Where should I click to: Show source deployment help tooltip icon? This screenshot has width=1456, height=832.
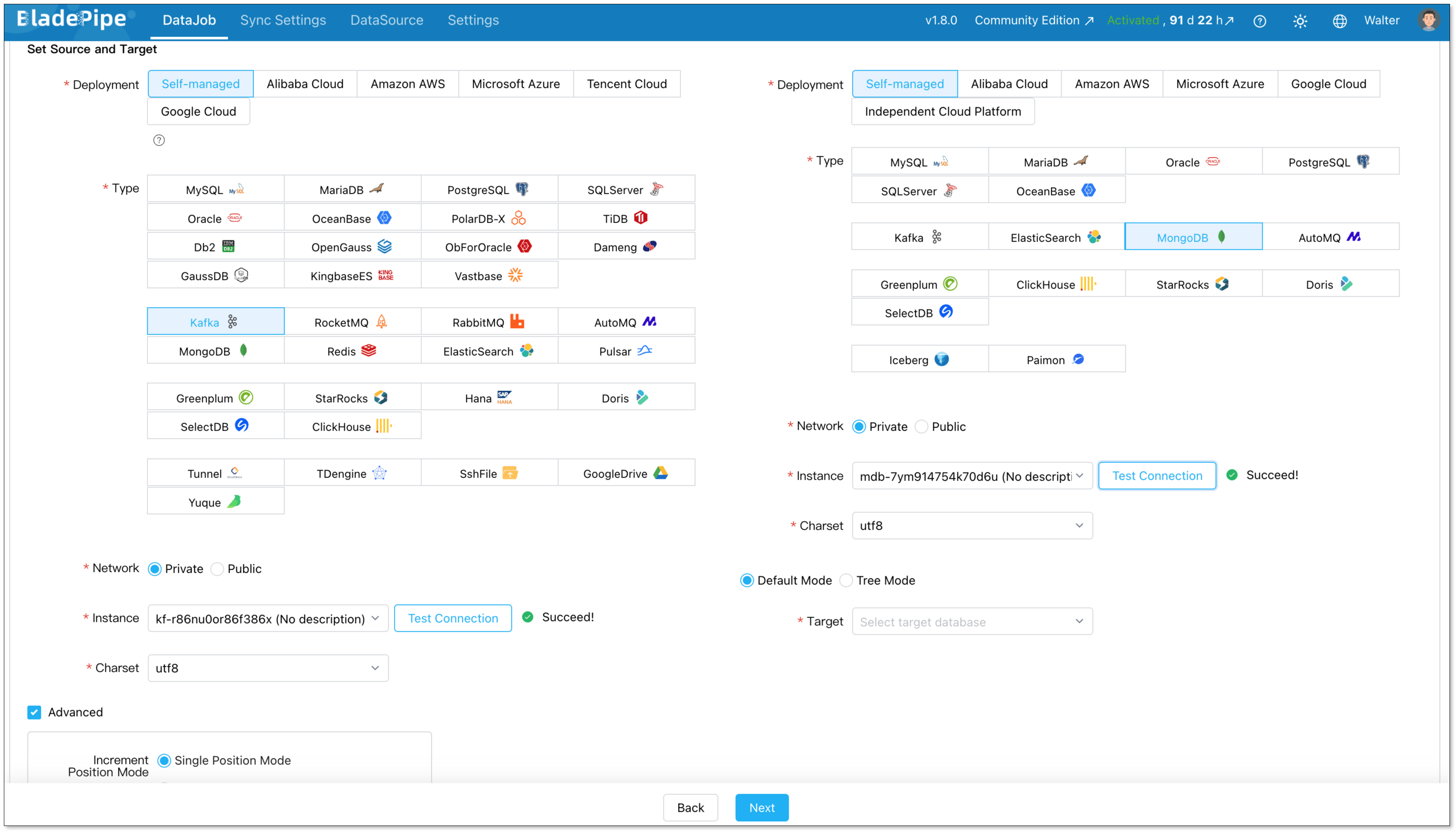[159, 140]
